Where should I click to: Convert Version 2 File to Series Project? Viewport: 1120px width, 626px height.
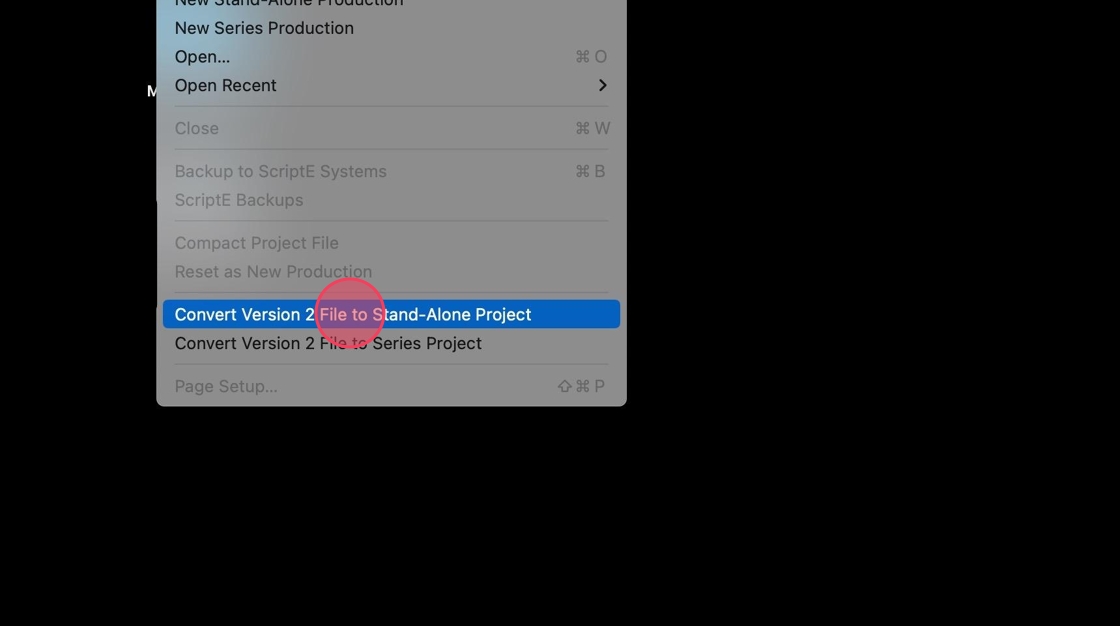pyautogui.click(x=391, y=342)
